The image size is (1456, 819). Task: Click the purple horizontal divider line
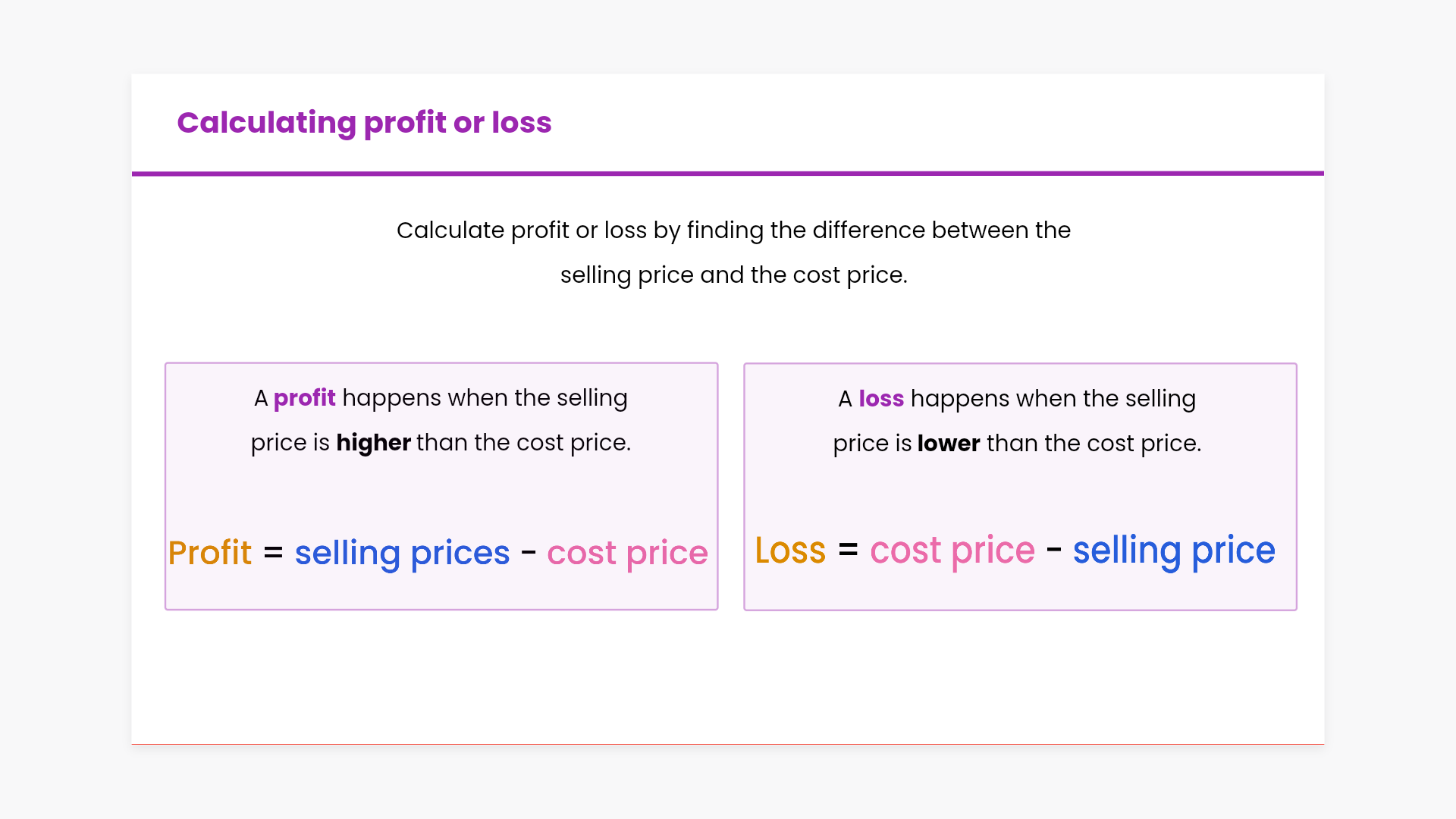728,174
